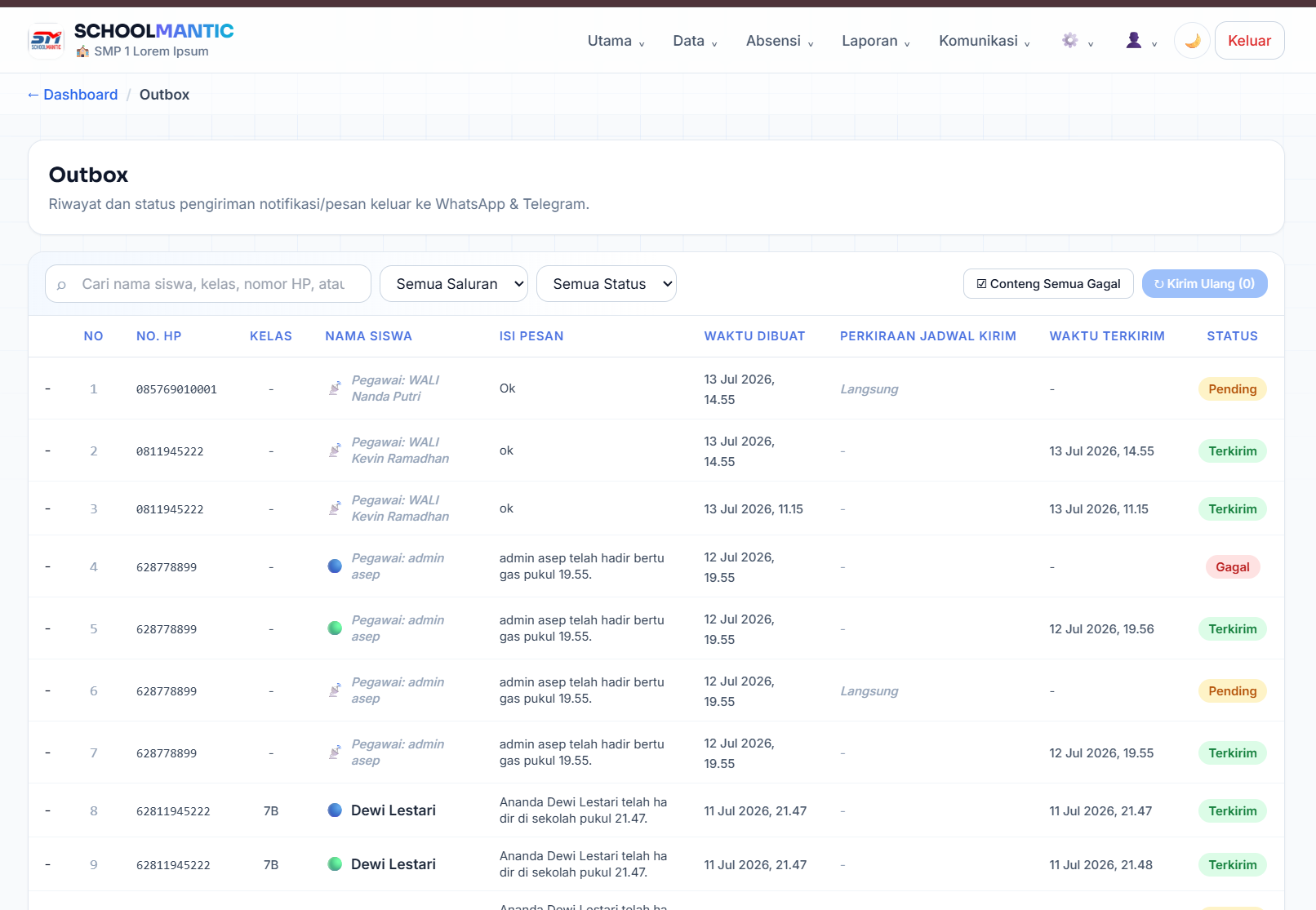This screenshot has width=1316, height=910.
Task: Click the search magnifier icon
Action: pos(61,285)
